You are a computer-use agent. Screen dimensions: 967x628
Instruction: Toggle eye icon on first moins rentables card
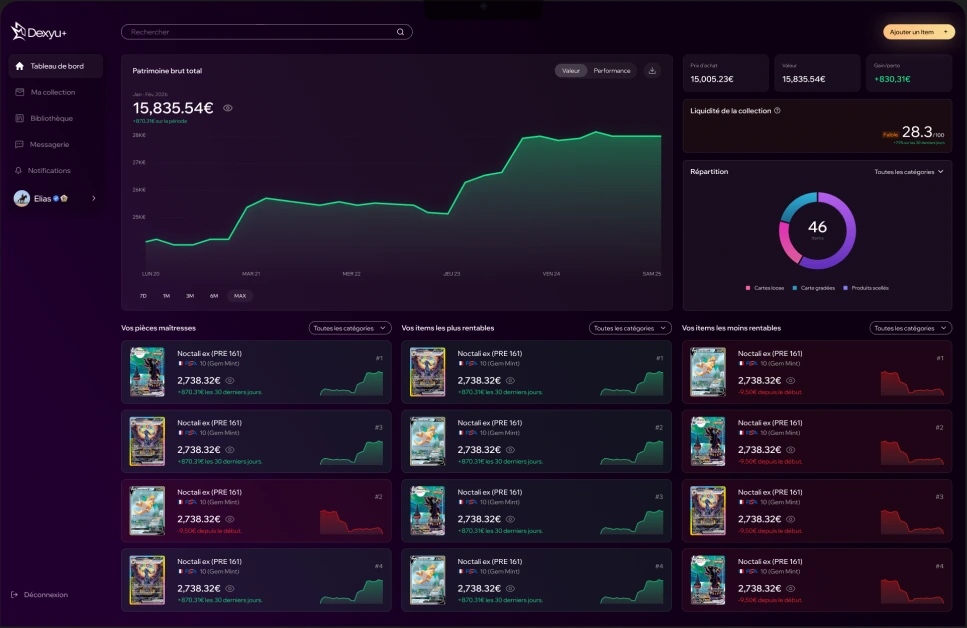pyautogui.click(x=791, y=381)
